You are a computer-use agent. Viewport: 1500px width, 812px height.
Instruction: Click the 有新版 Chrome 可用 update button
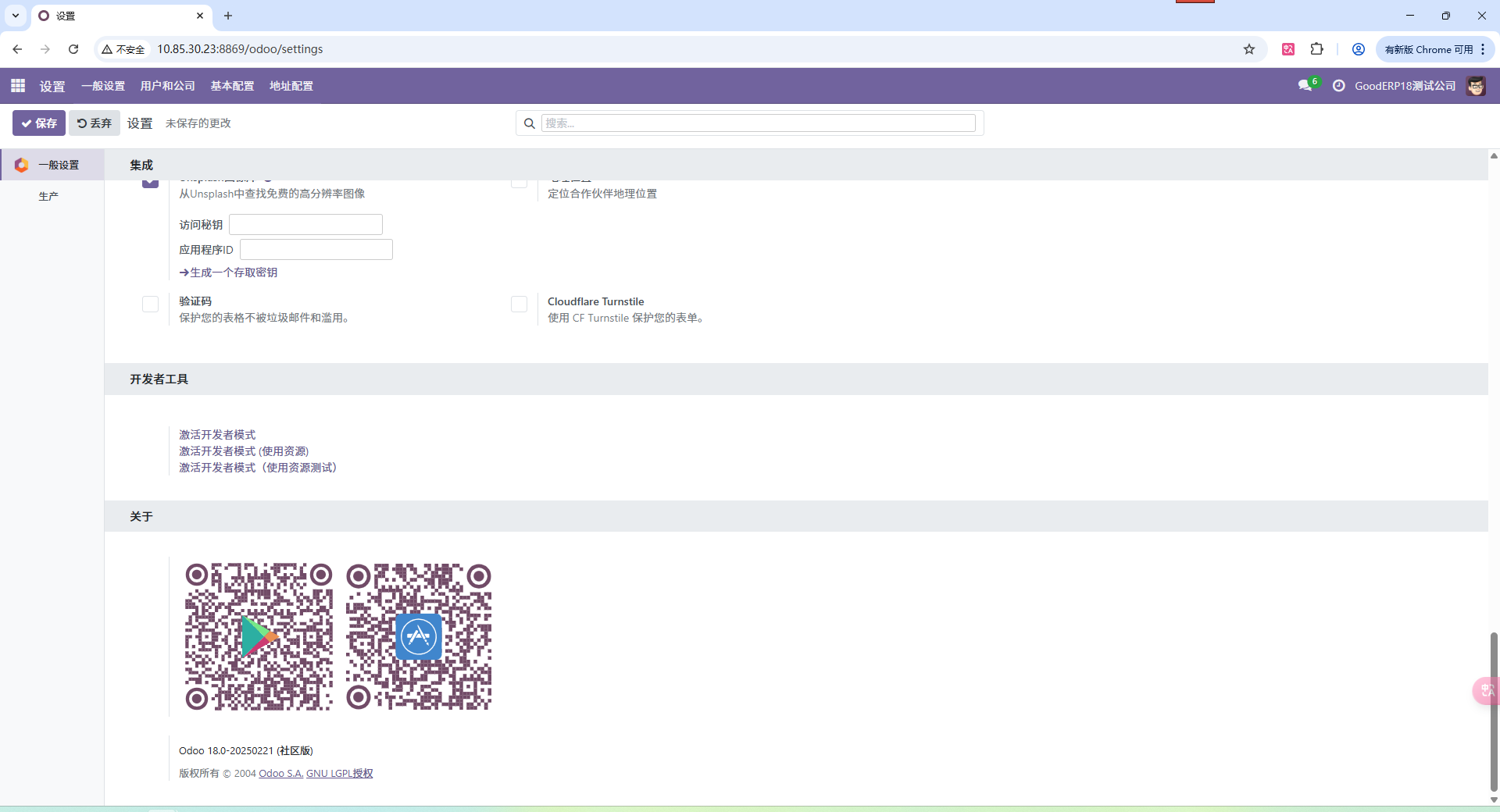point(1429,49)
